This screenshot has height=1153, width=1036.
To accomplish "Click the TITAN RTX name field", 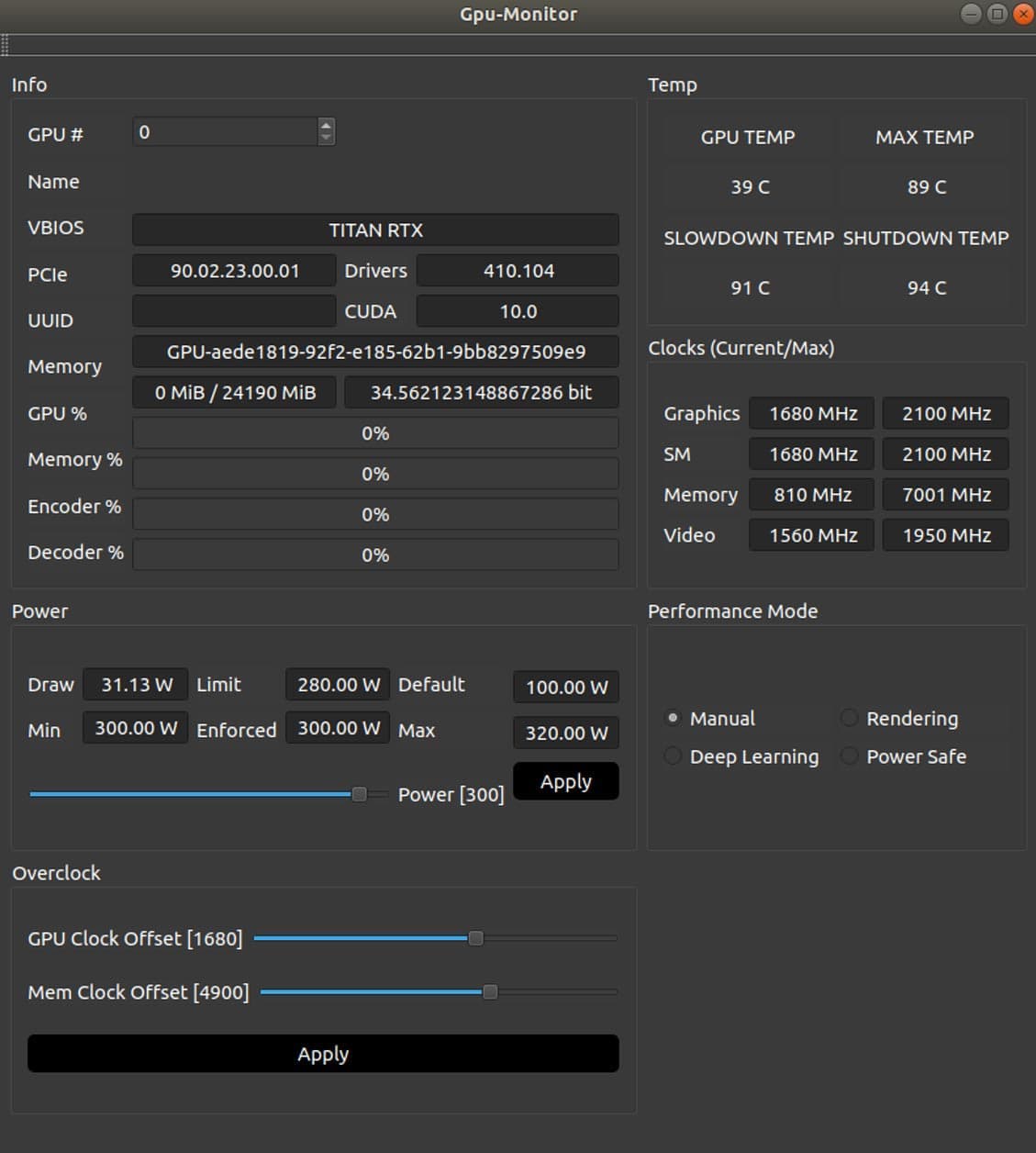I will pos(375,229).
